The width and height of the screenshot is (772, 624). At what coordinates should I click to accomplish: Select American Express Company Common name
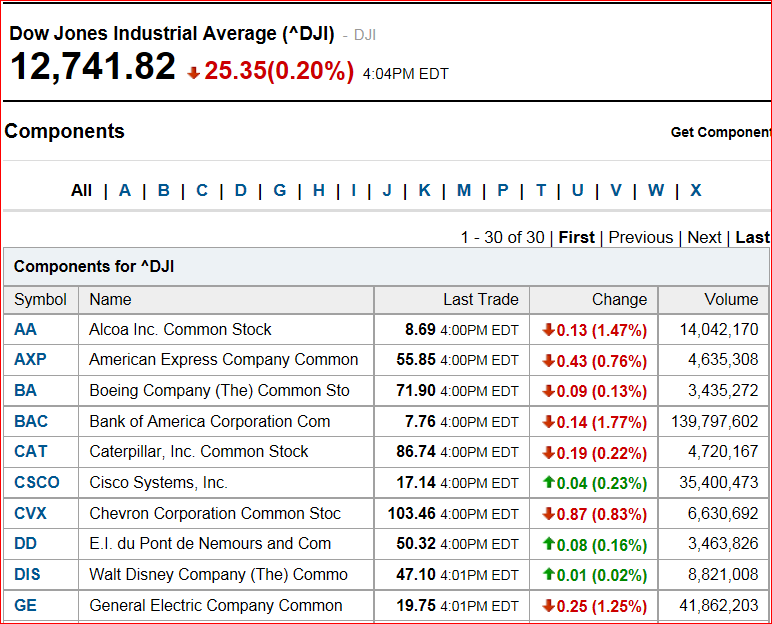[224, 359]
